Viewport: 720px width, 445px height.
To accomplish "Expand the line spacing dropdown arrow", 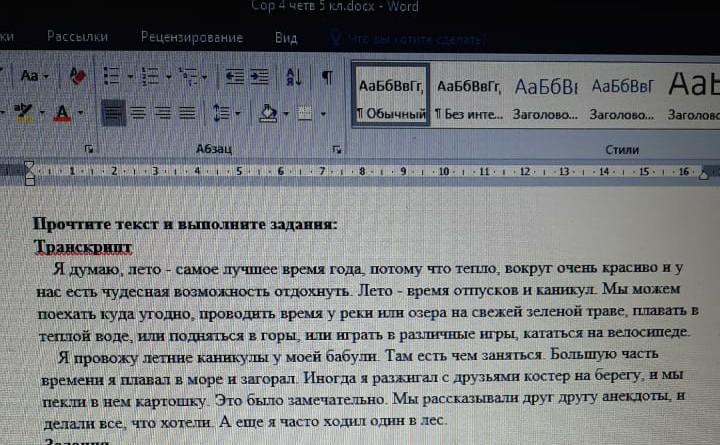I will tap(238, 113).
